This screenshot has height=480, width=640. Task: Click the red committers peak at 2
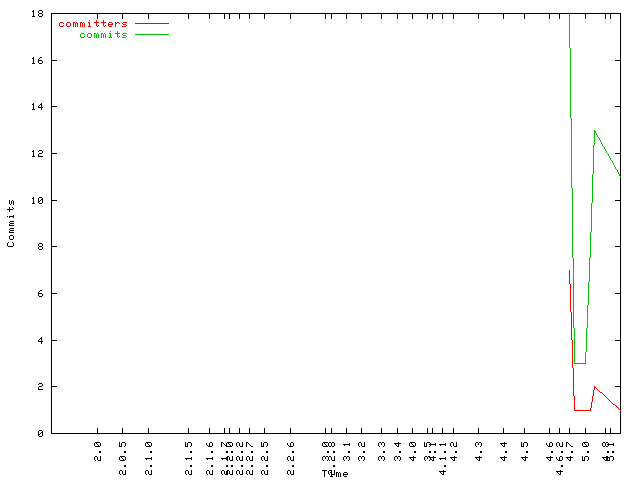[595, 387]
